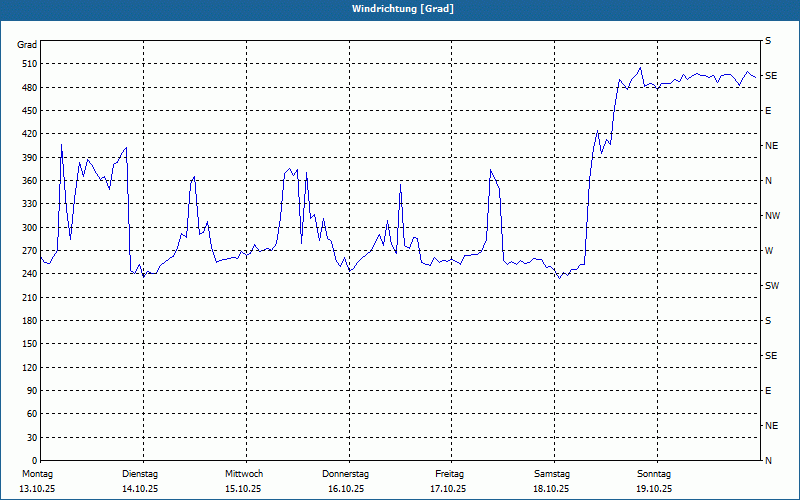Select the Freitag 17.10.25 date label

449,481
